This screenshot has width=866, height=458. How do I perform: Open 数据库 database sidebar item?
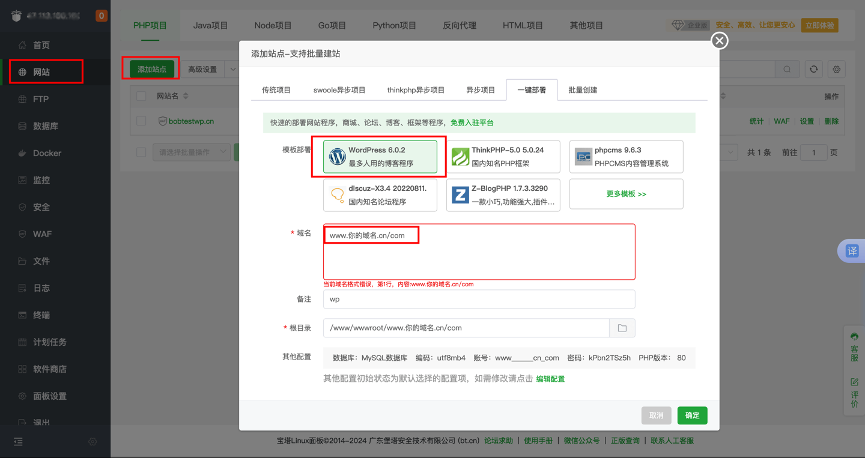[x=45, y=126]
